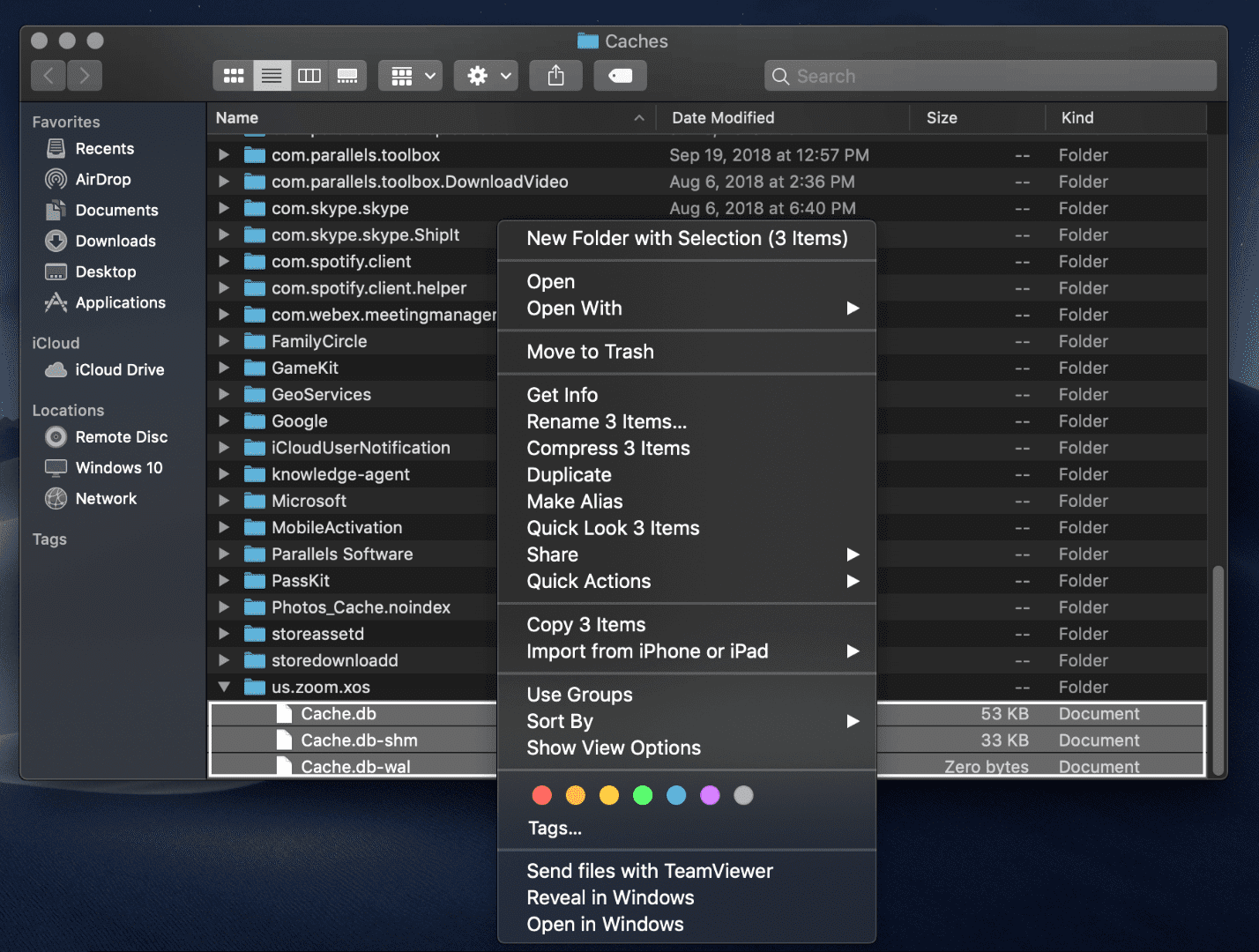Image resolution: width=1259 pixels, height=952 pixels.
Task: Switch to column view
Action: pos(309,76)
